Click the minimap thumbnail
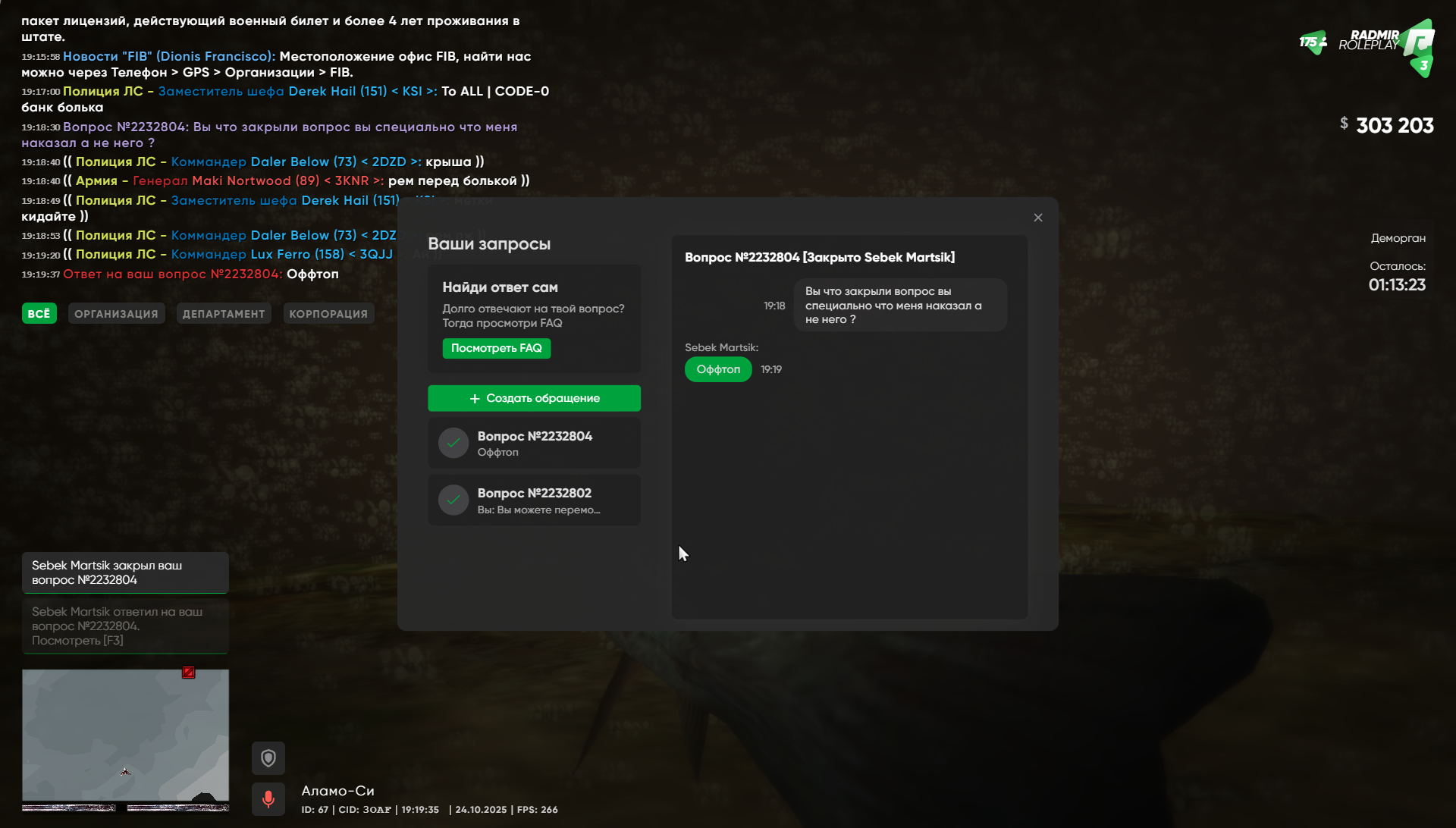1456x828 pixels. click(x=125, y=739)
